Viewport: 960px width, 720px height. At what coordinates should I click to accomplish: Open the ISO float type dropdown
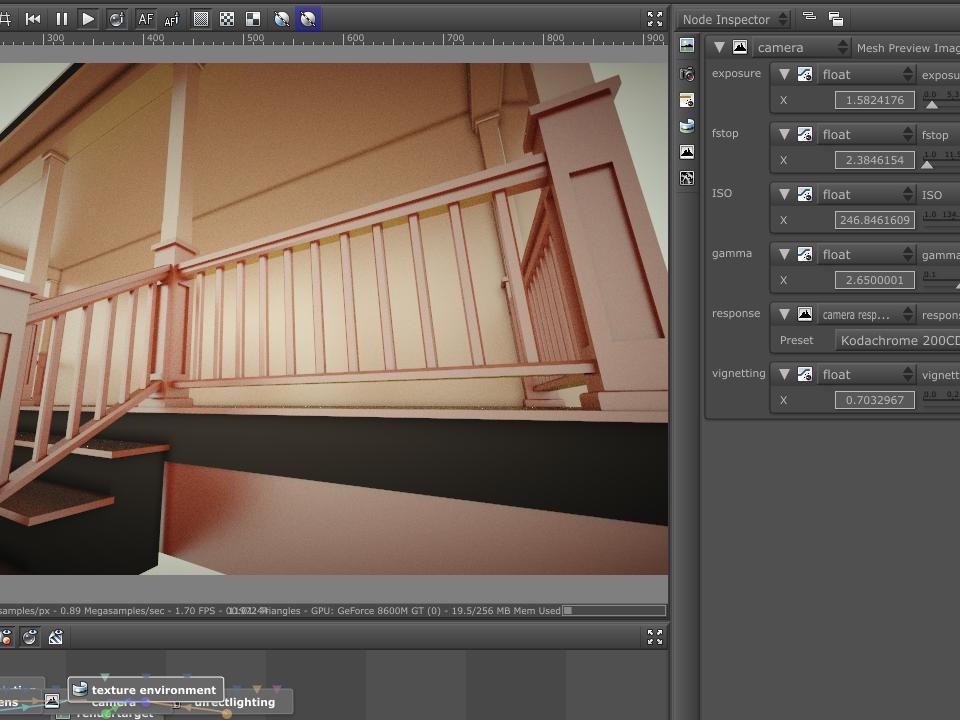866,194
